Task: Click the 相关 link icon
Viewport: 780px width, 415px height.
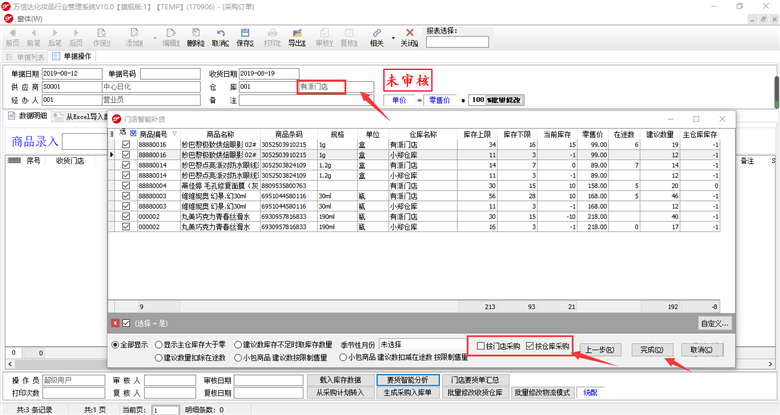Action: pos(377,33)
